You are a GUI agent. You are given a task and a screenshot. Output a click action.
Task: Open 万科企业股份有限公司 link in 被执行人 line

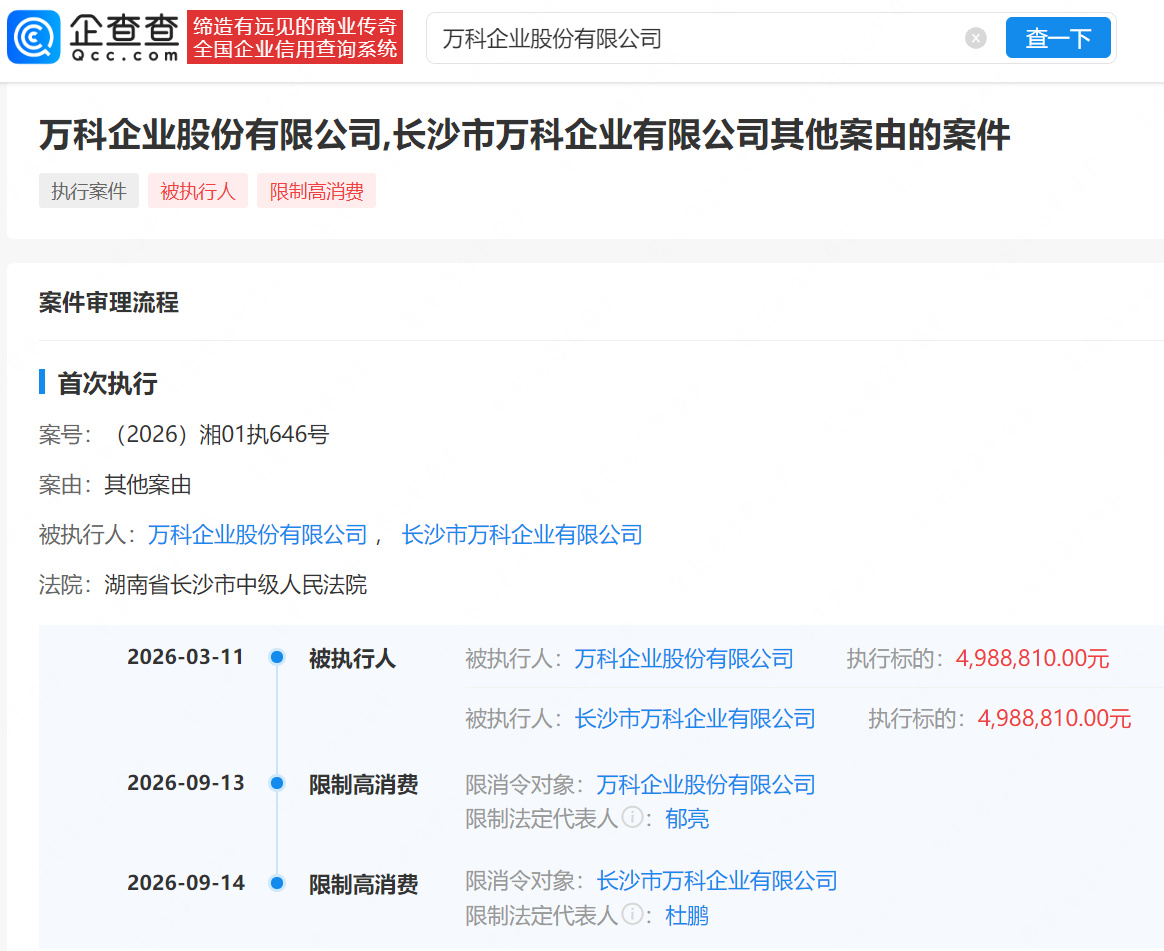(258, 535)
